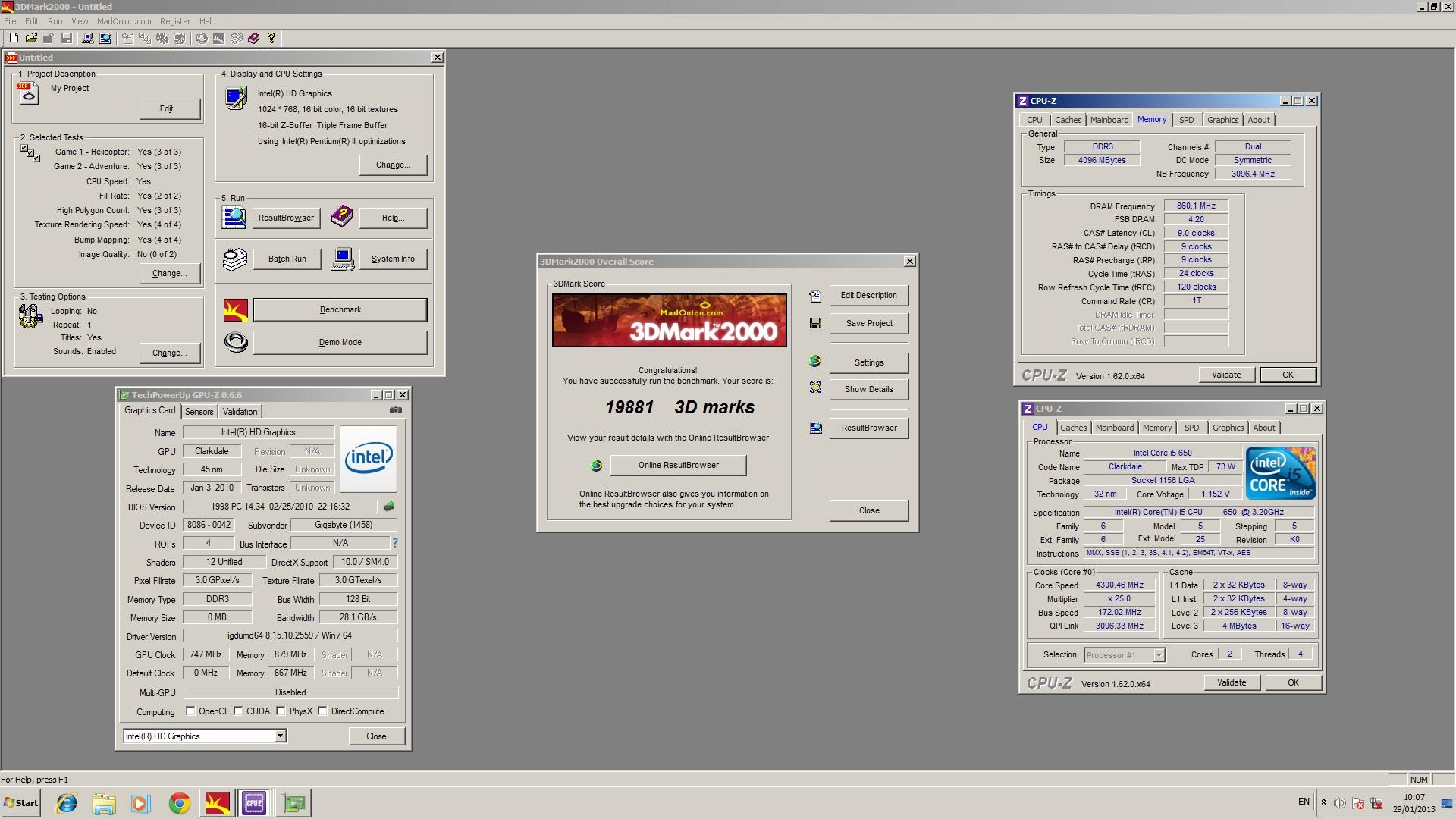This screenshot has height=819, width=1456.
Task: Click the red 3DMark icon beside Benchmark
Action: tap(236, 310)
